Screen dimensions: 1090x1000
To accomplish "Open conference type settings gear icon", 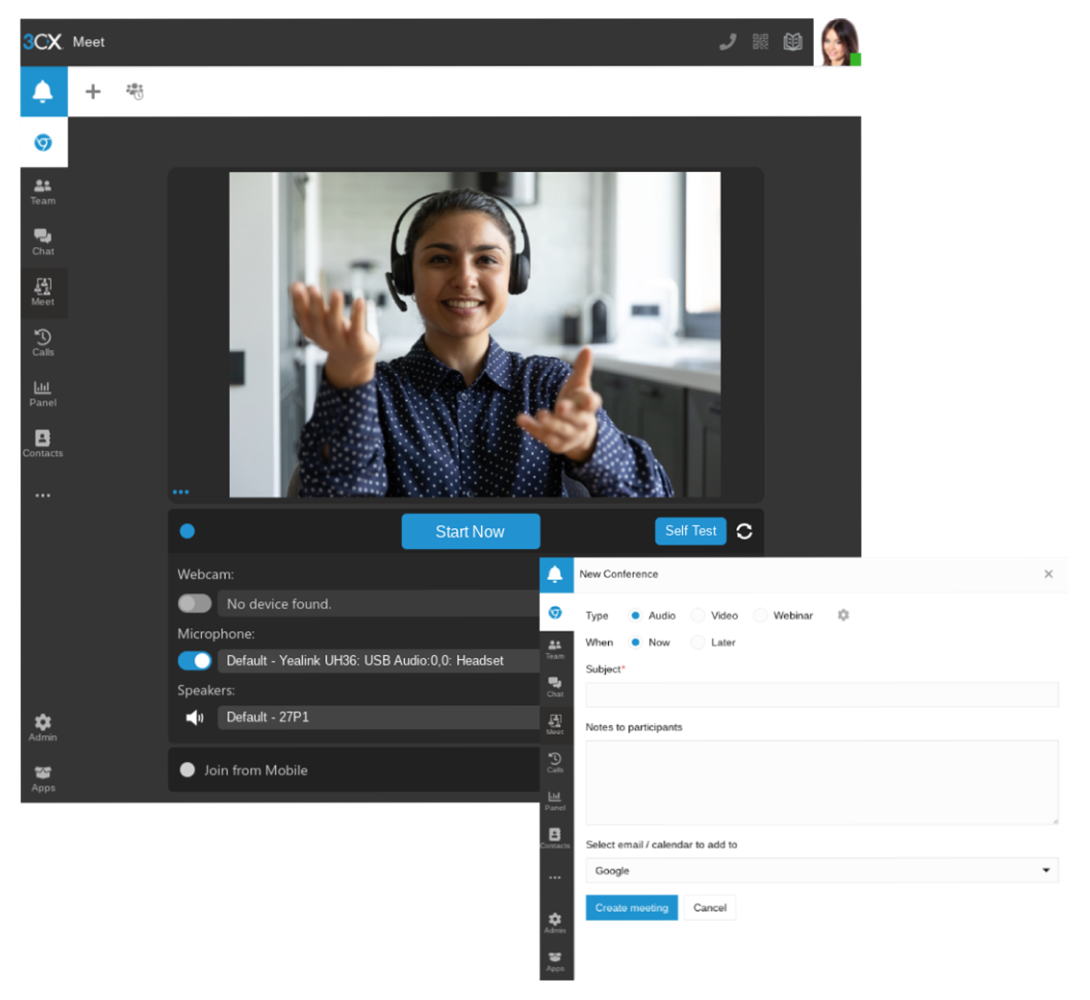I will (x=843, y=615).
